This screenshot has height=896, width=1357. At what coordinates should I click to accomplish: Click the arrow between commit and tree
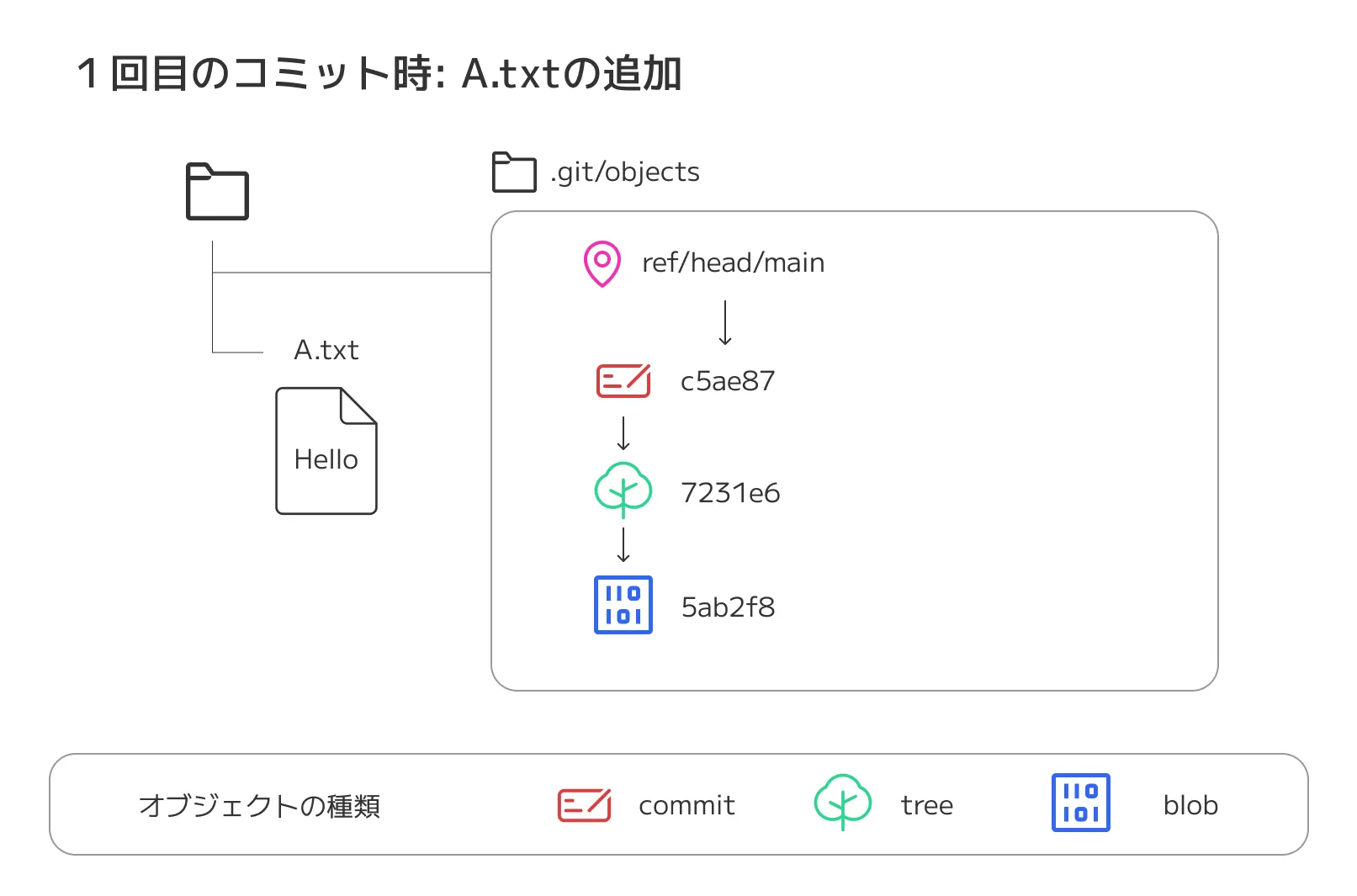(x=623, y=433)
